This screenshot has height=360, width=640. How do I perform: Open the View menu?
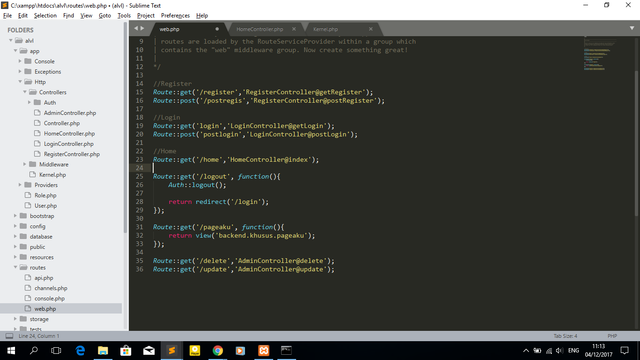[86, 16]
